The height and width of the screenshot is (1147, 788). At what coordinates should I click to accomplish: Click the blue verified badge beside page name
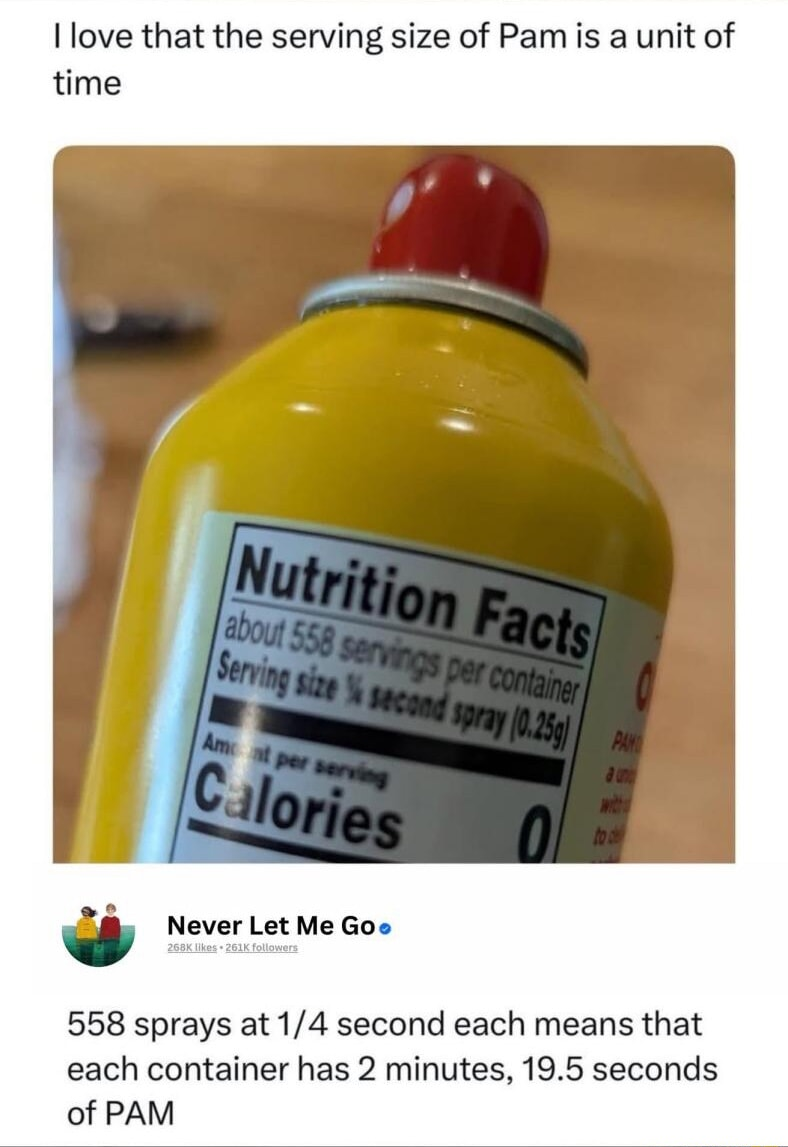(386, 928)
